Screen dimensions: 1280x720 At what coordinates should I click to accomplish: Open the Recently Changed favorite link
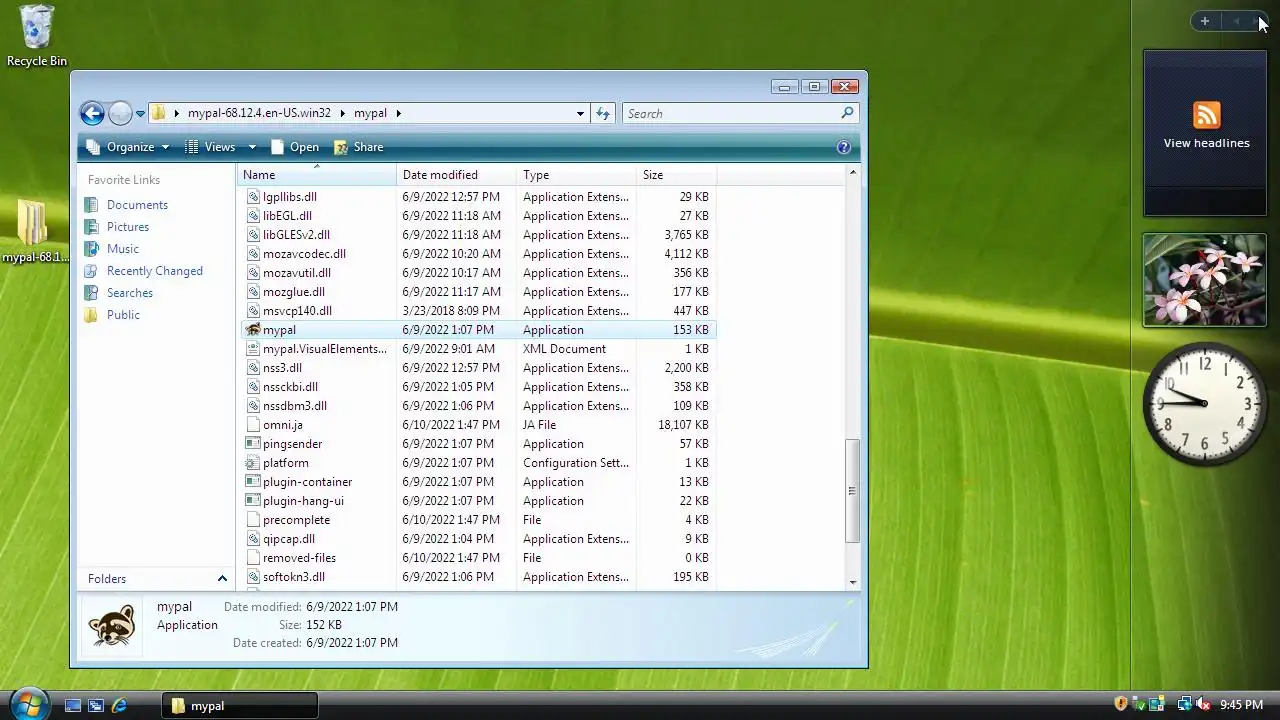[x=155, y=271]
